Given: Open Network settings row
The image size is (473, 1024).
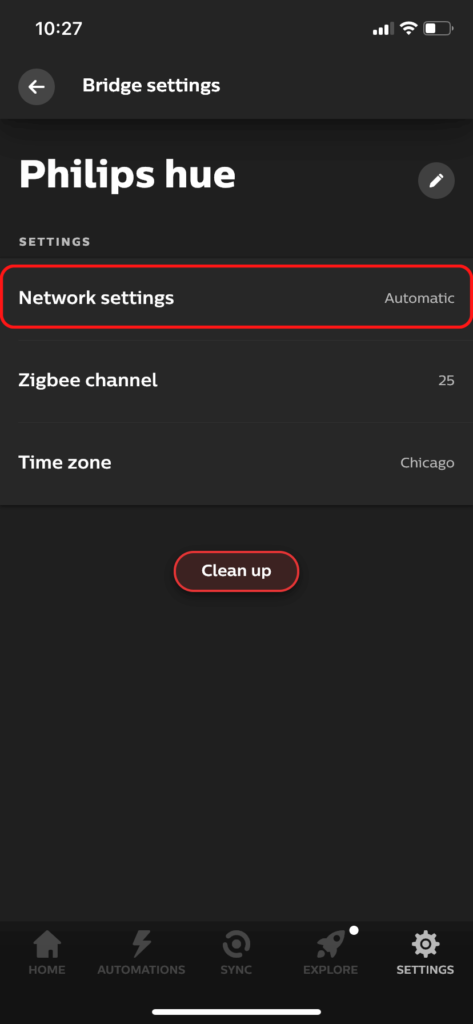Looking at the screenshot, I should [236, 298].
